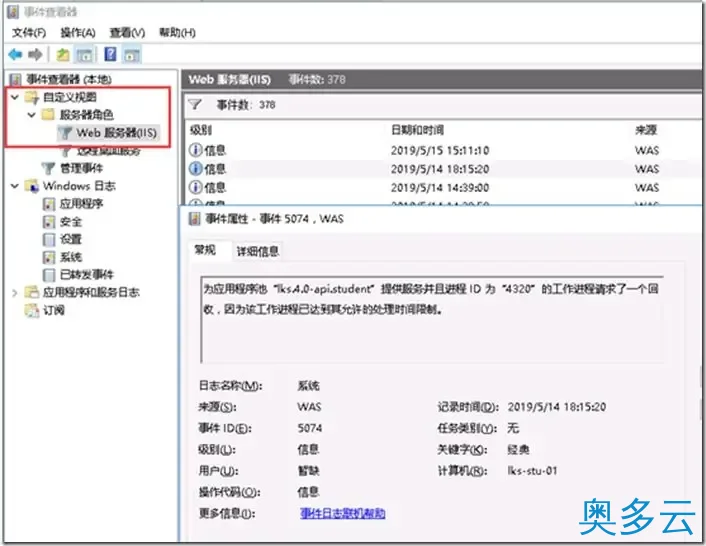This screenshot has height=546, width=706.
Task: Expand the 应用程序和服务日志 node
Action: coord(14,293)
